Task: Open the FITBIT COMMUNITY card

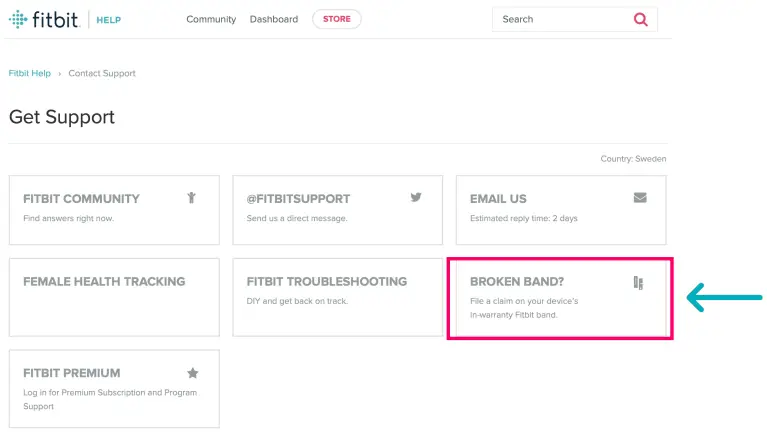Action: (x=114, y=210)
